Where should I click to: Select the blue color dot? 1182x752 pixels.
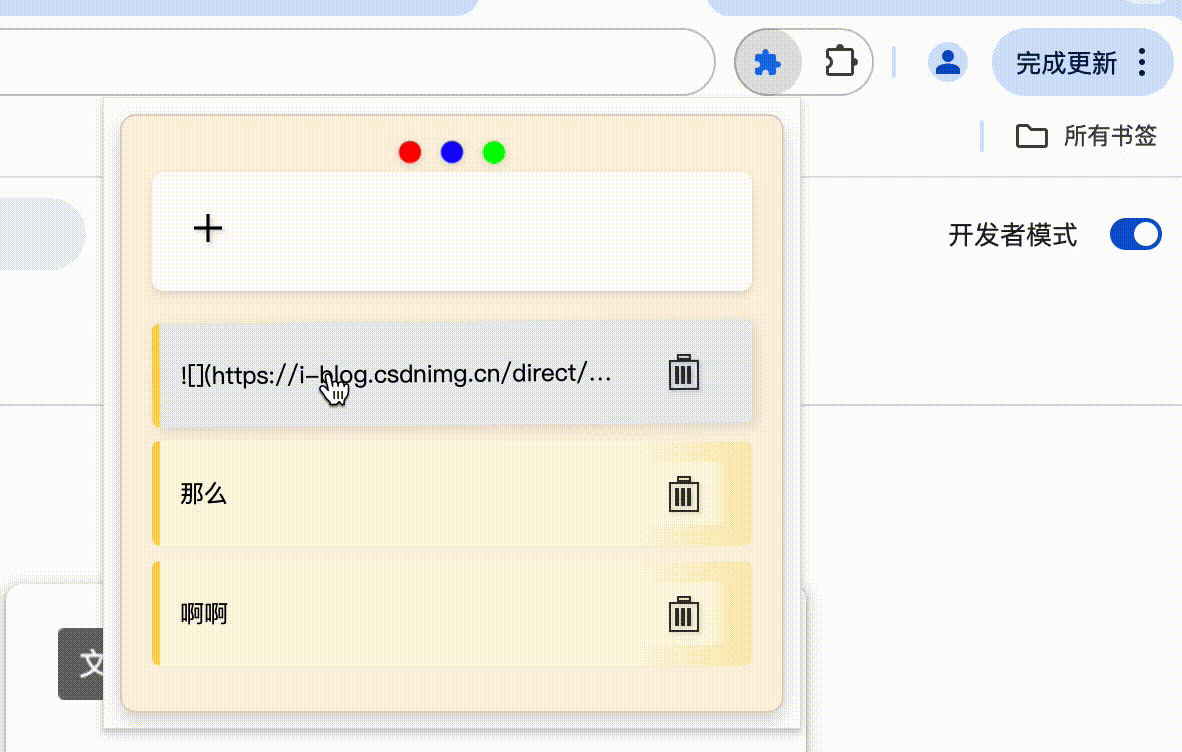click(452, 152)
